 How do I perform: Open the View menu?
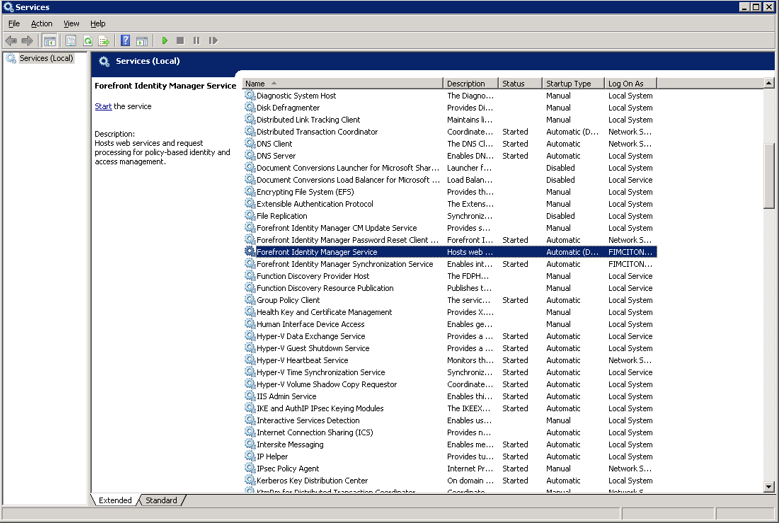[71, 23]
